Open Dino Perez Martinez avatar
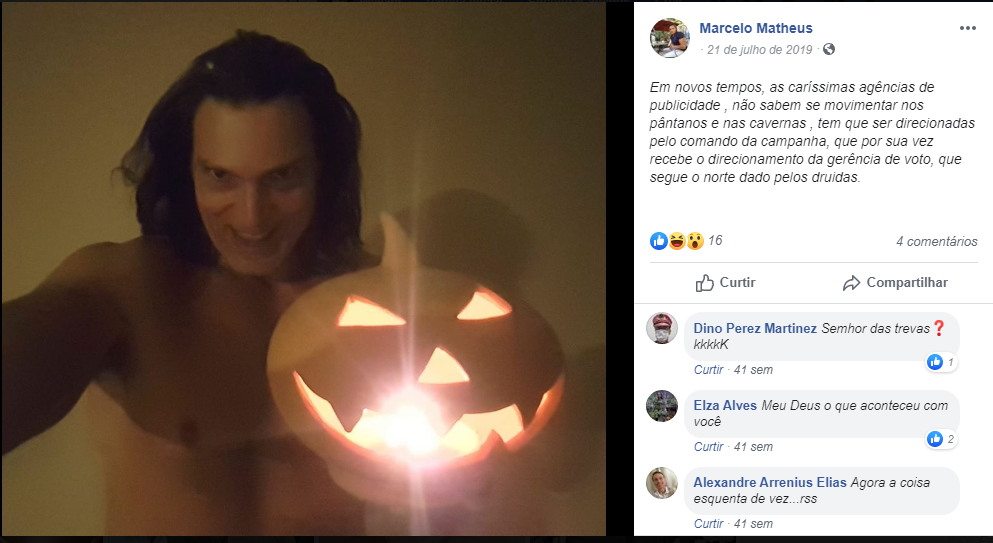The height and width of the screenshot is (543, 993). click(x=662, y=328)
